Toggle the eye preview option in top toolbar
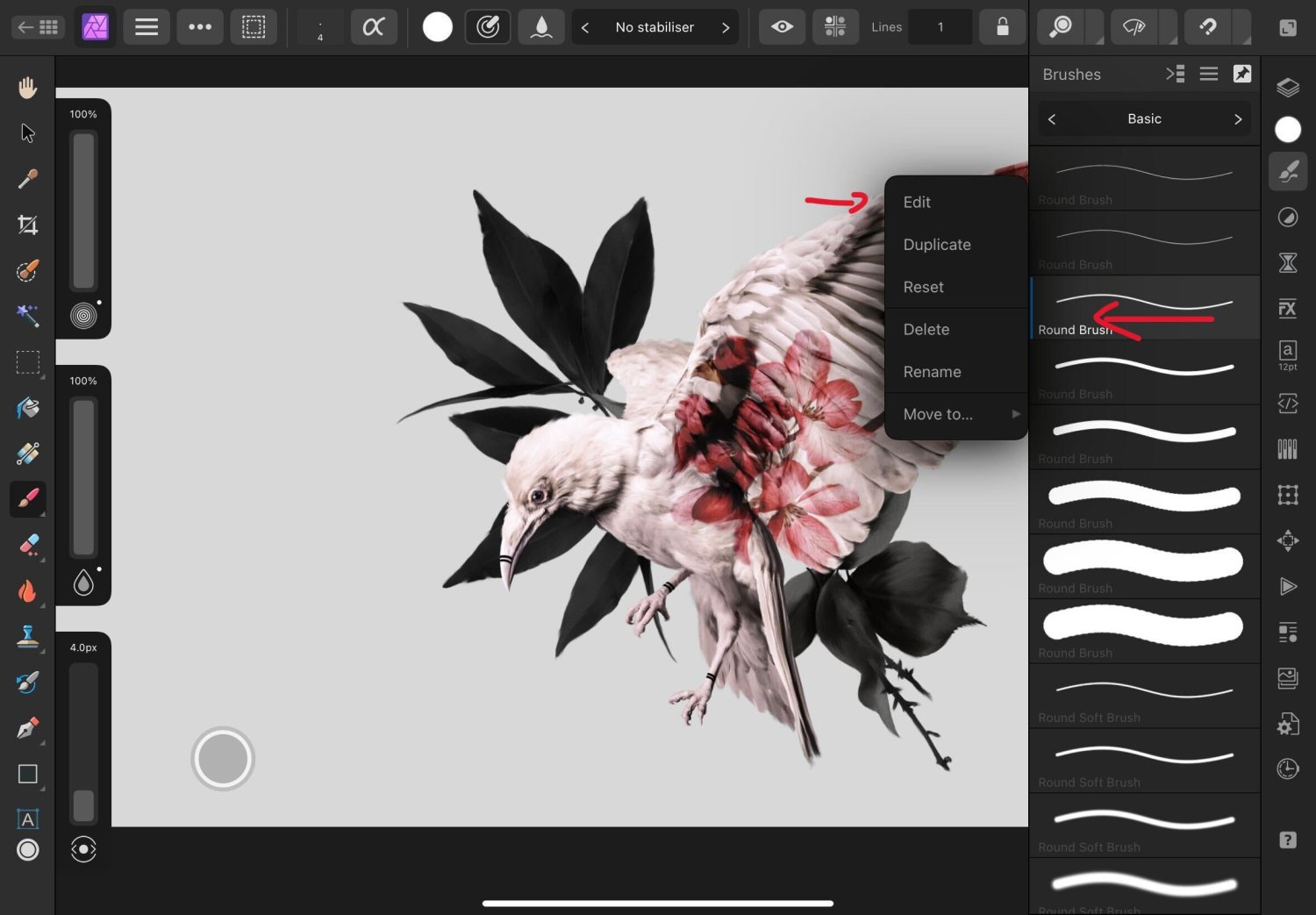The width and height of the screenshot is (1316, 915). [x=782, y=26]
